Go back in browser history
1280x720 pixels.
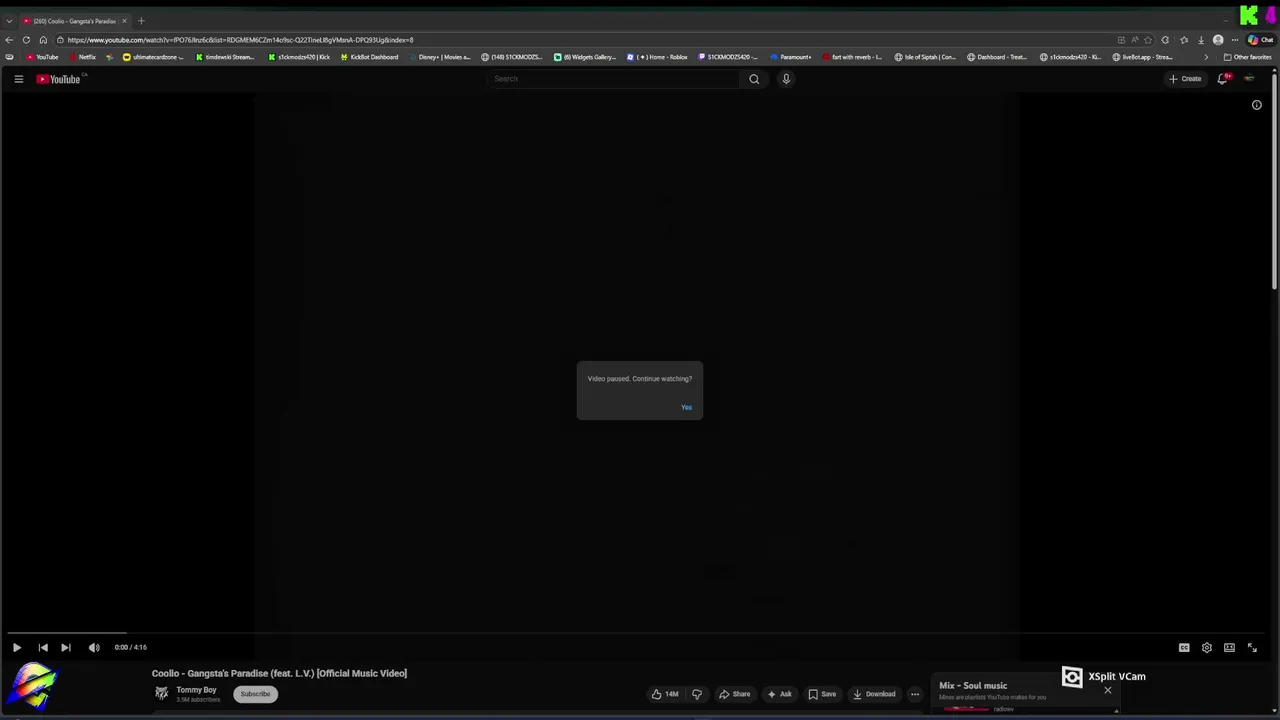[x=9, y=40]
